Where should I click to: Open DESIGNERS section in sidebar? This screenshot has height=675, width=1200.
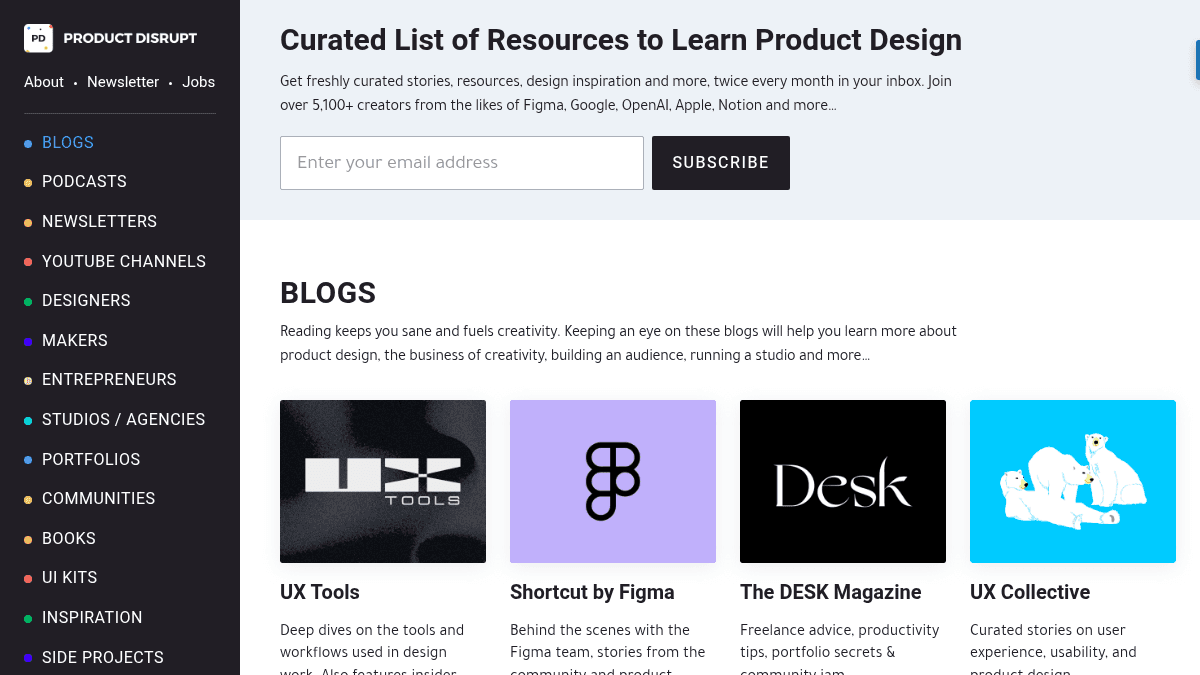pos(86,301)
